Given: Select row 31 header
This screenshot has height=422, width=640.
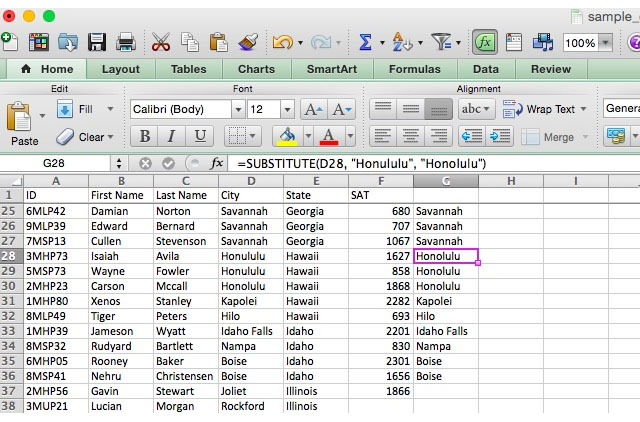Looking at the screenshot, I should [x=9, y=301].
